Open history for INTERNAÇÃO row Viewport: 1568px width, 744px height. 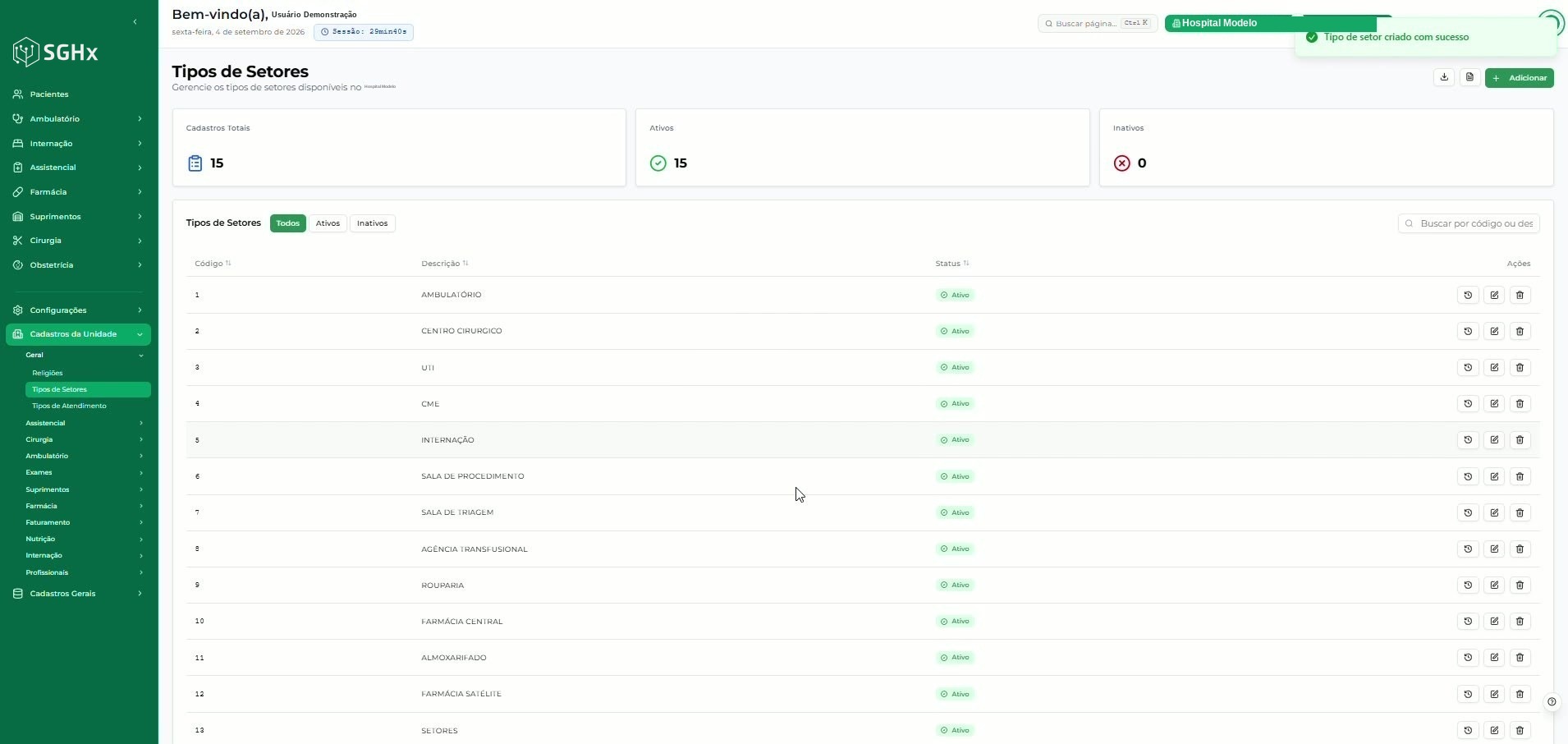tap(1468, 439)
